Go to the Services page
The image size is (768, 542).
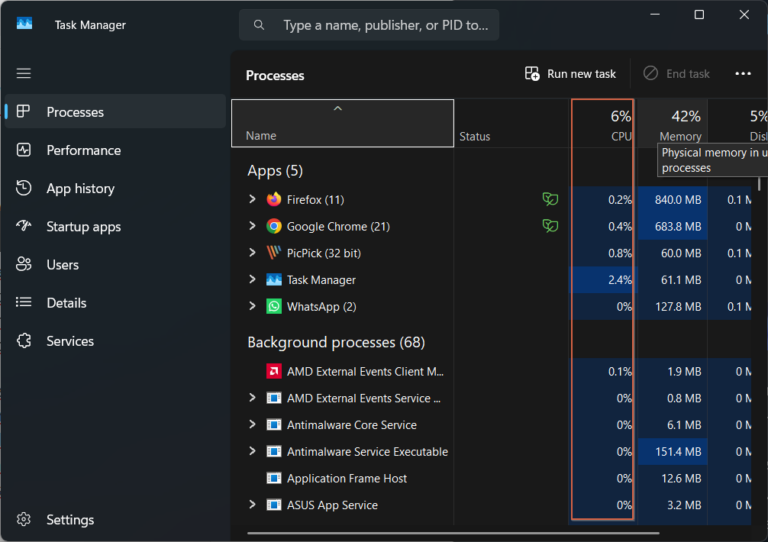(70, 341)
